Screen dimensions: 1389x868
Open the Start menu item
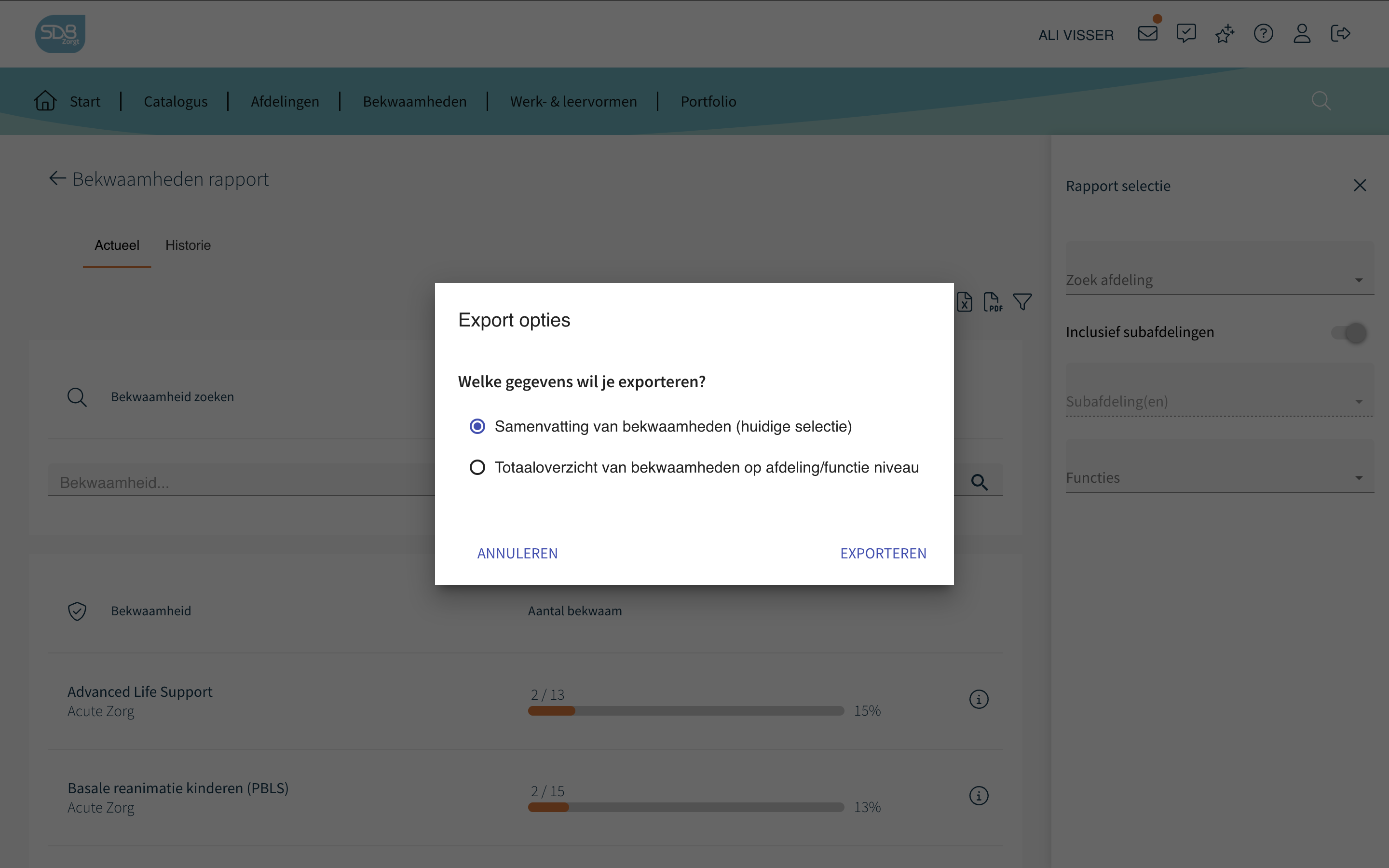pyautogui.click(x=85, y=102)
